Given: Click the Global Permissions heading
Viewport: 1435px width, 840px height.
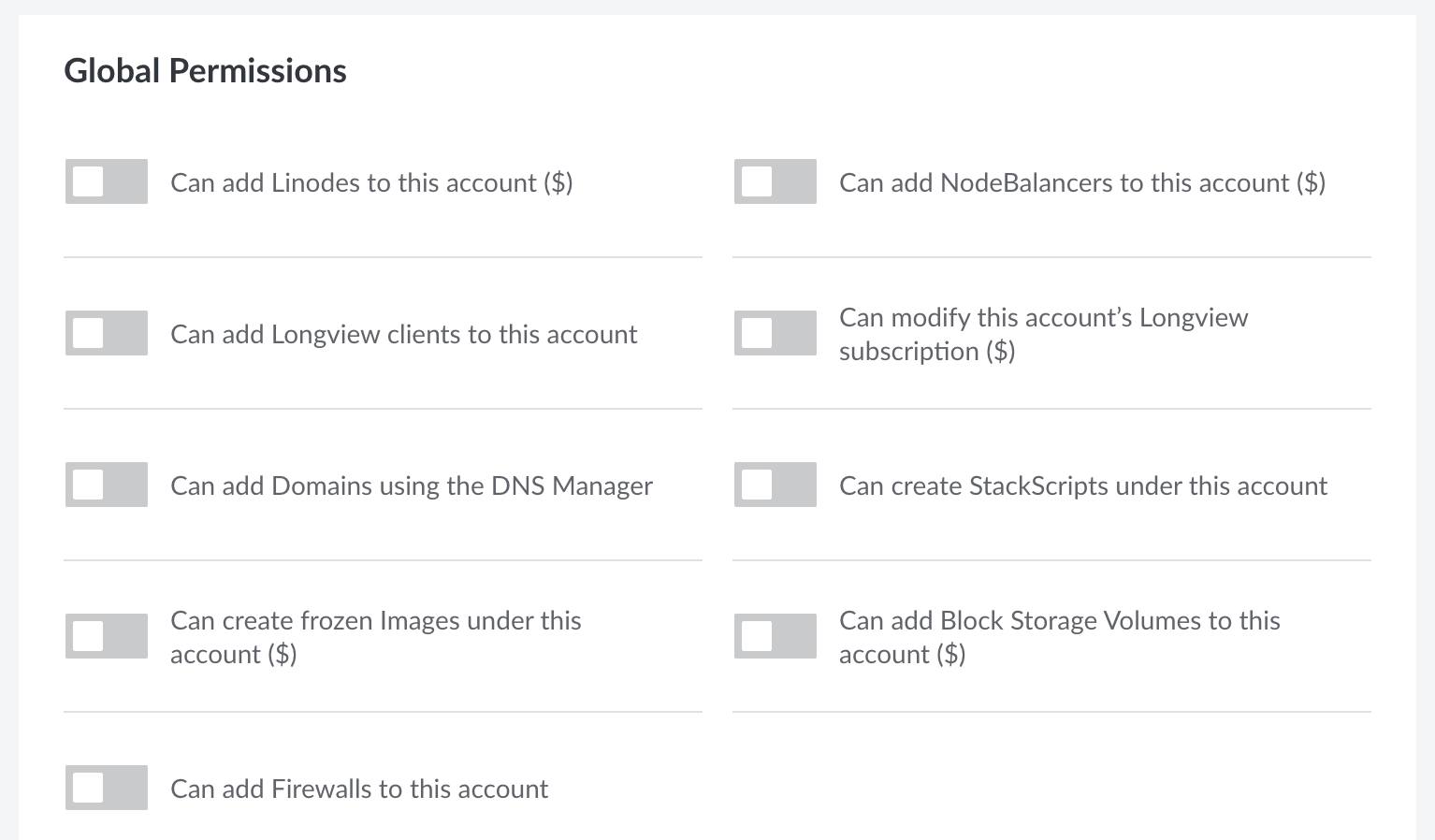Looking at the screenshot, I should 205,71.
